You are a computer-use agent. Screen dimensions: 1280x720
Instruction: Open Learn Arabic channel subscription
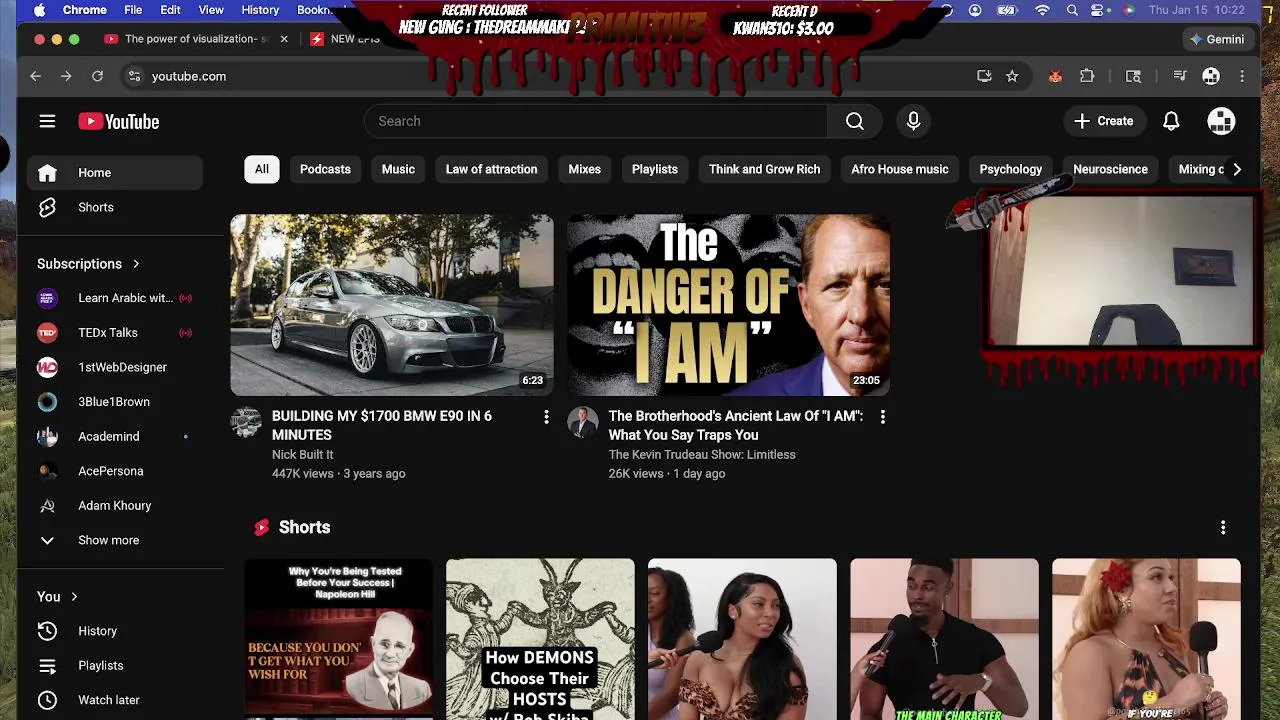pos(114,298)
